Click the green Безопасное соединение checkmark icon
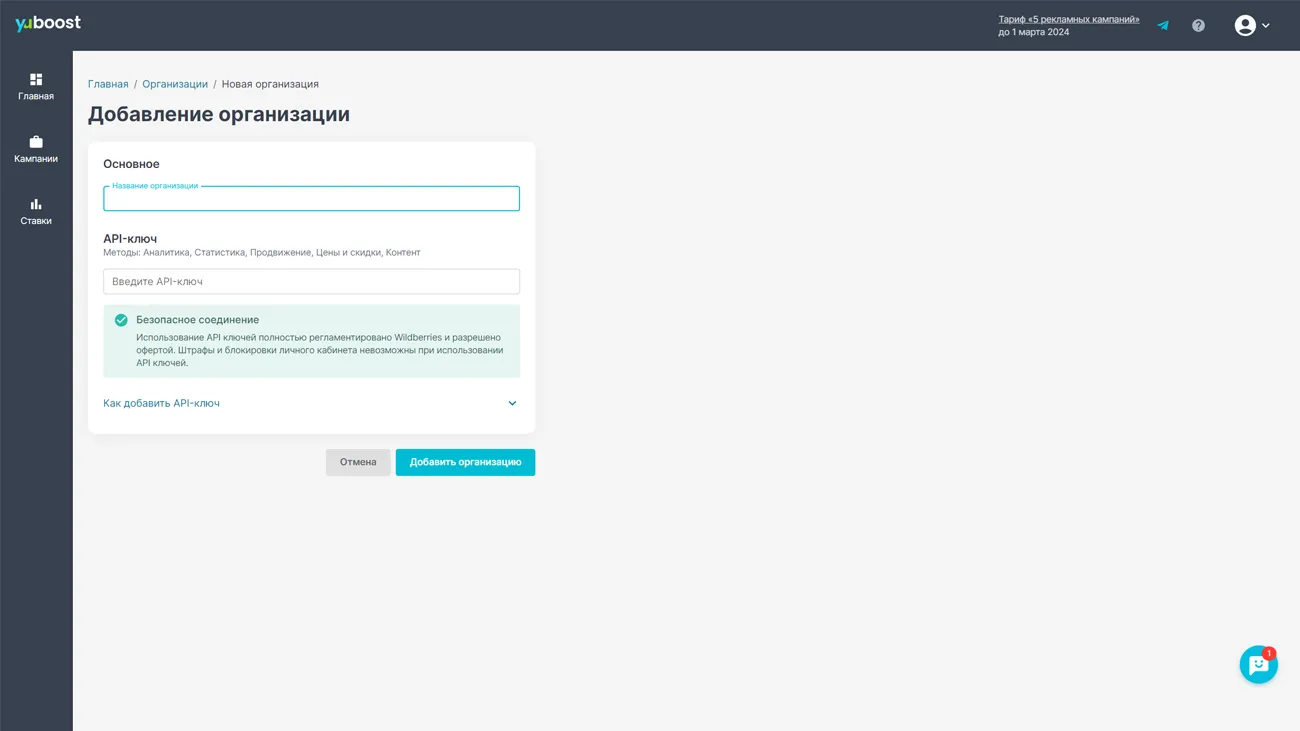The image size is (1300, 731). tap(121, 320)
